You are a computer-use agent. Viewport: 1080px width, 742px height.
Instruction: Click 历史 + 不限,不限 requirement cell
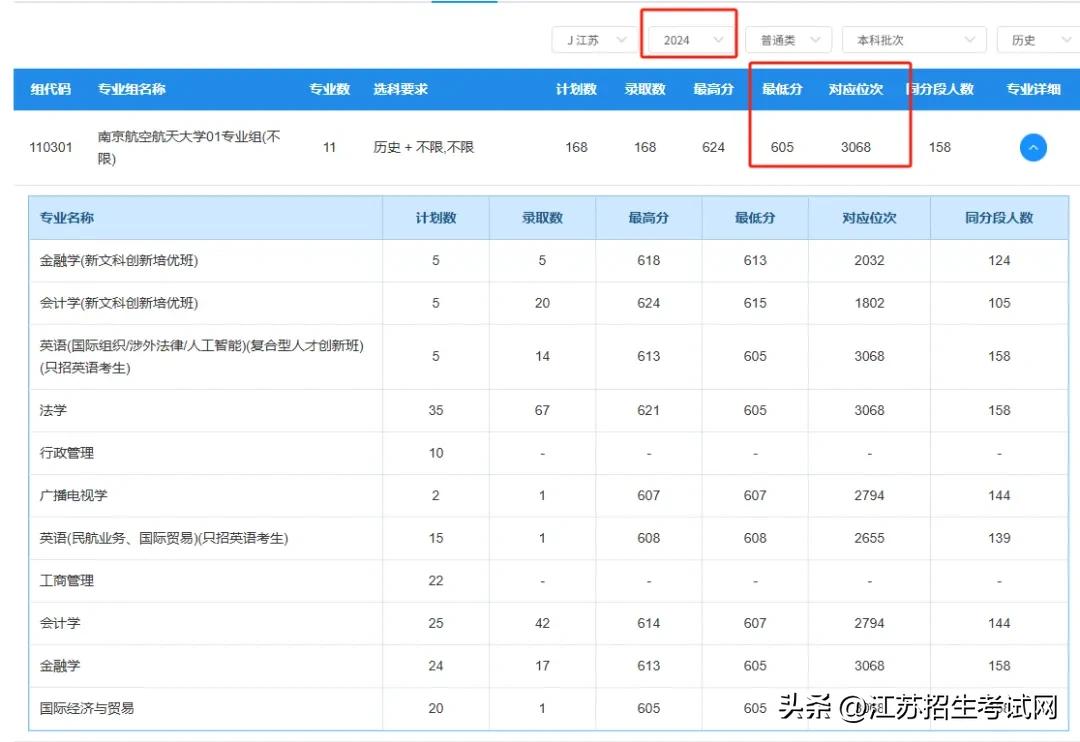(x=424, y=147)
